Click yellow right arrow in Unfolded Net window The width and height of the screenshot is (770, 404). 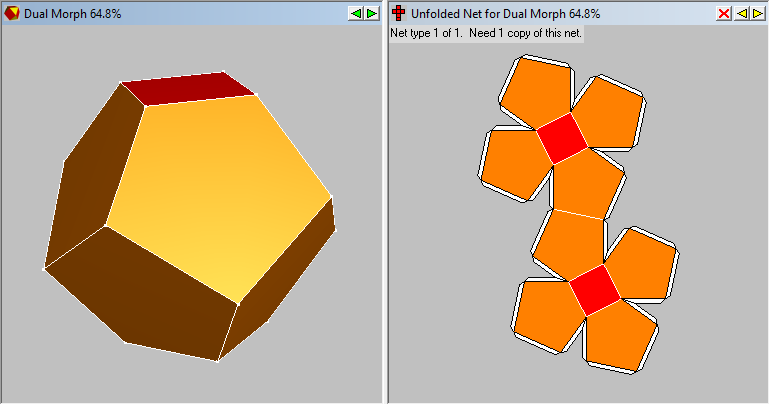(x=757, y=14)
